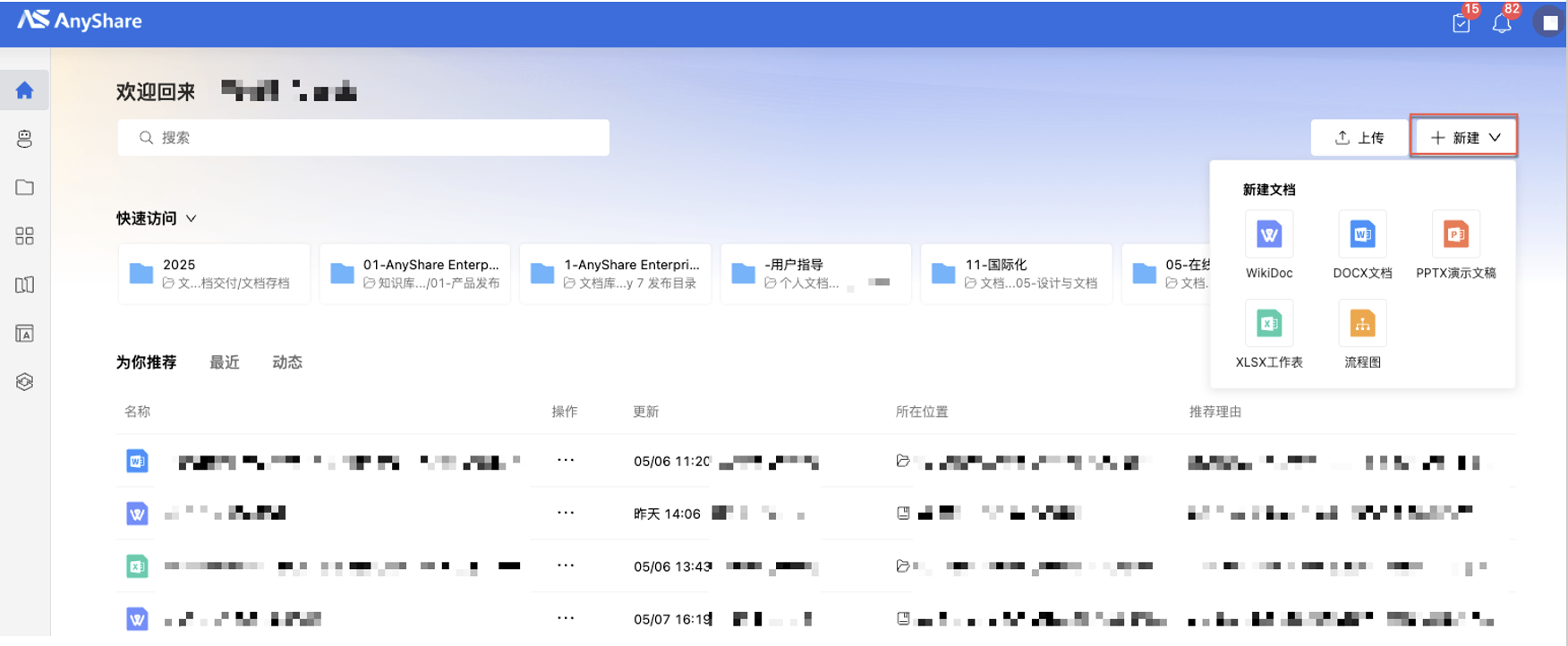Toggle the 新建 dropdown button
Image resolution: width=1568 pixels, height=646 pixels.
coord(1464,138)
